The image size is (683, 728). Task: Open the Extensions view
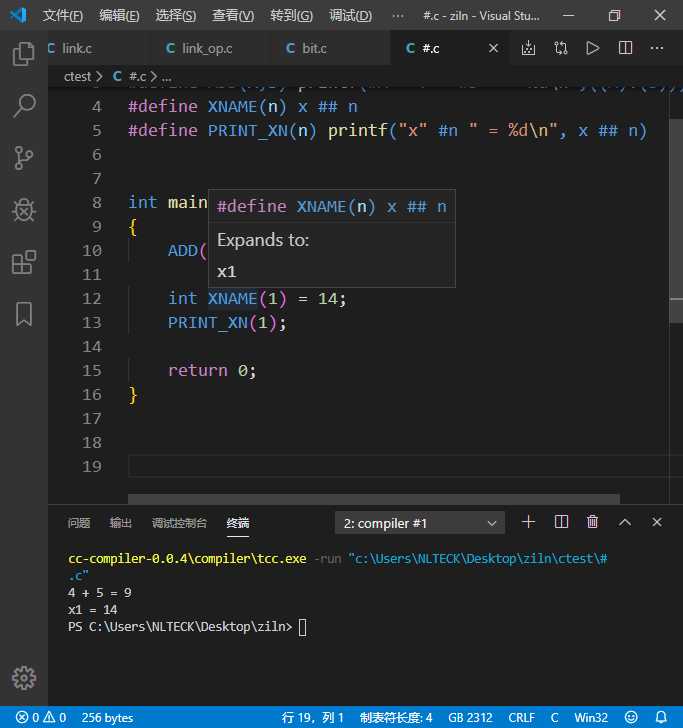[24, 262]
